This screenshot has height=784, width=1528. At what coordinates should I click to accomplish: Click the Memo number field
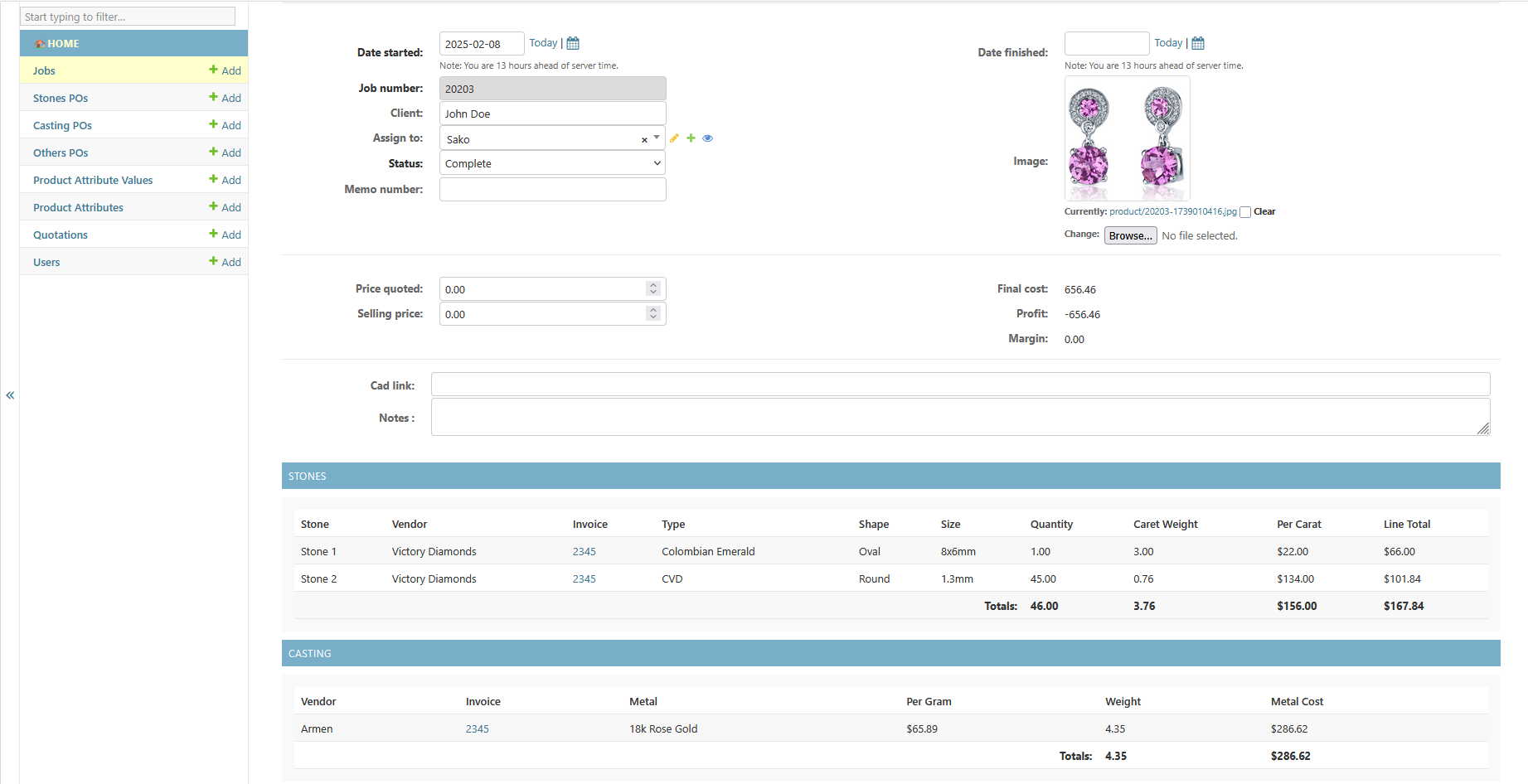coord(552,189)
